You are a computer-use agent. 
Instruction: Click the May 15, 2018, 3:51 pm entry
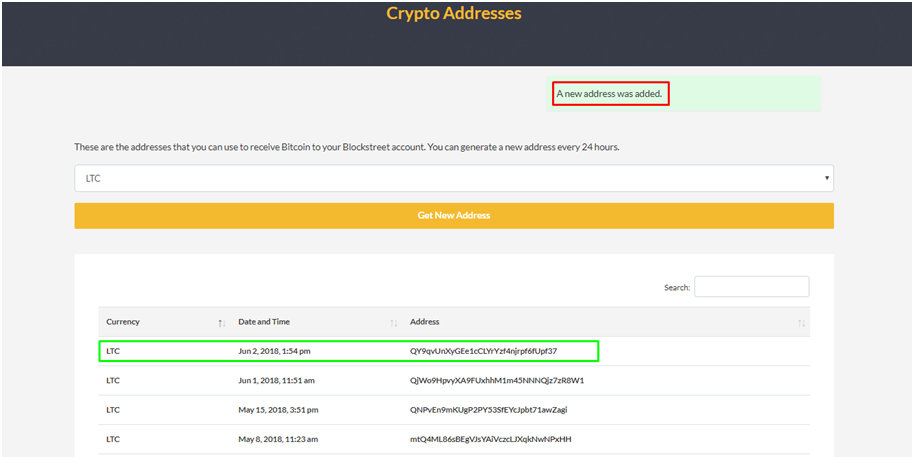pyautogui.click(x=279, y=409)
